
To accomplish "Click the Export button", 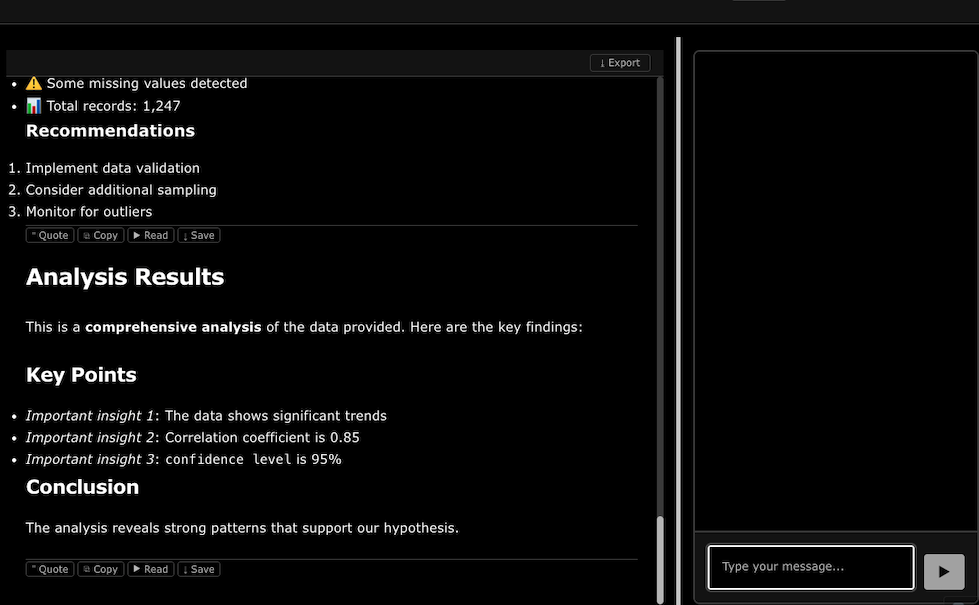I will tap(620, 63).
